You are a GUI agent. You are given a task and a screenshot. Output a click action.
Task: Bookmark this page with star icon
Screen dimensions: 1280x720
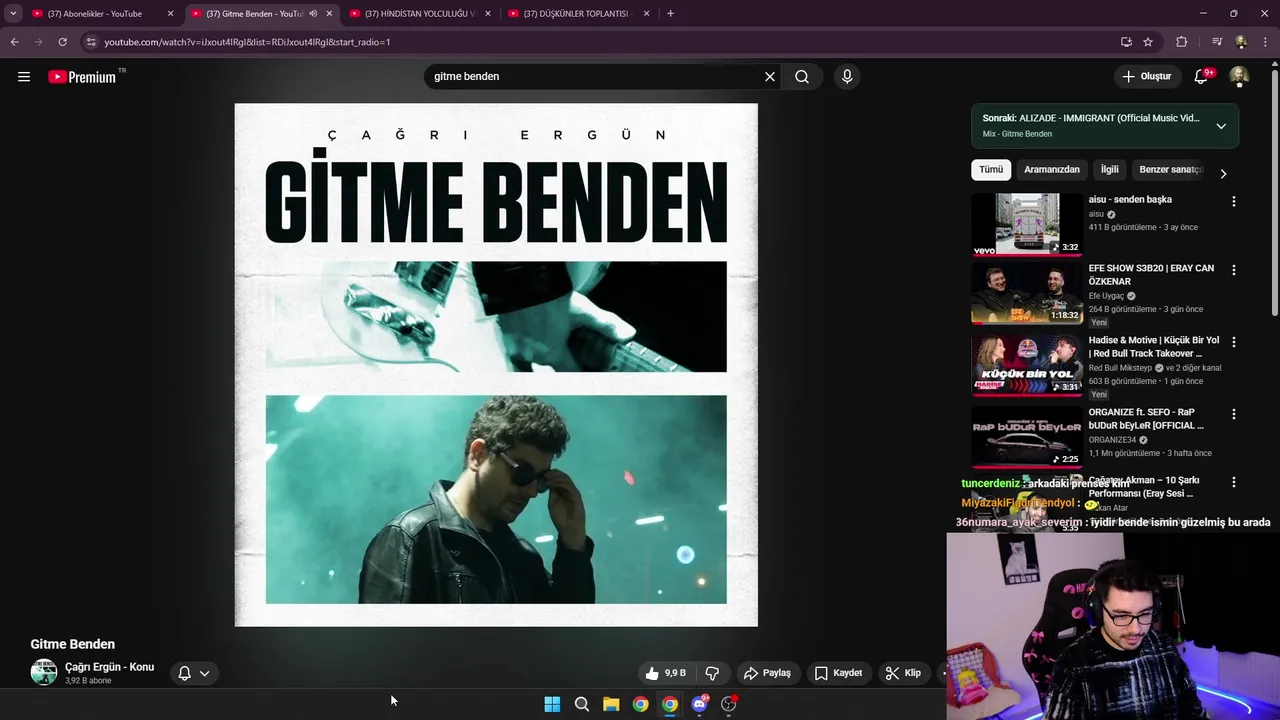click(1148, 42)
